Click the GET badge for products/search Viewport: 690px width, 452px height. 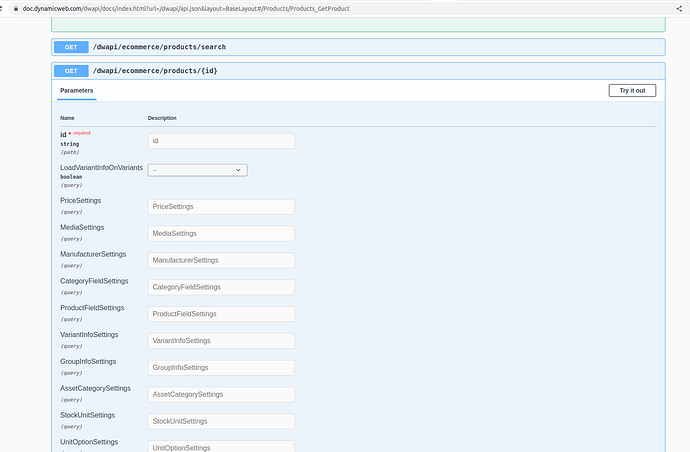(x=71, y=47)
